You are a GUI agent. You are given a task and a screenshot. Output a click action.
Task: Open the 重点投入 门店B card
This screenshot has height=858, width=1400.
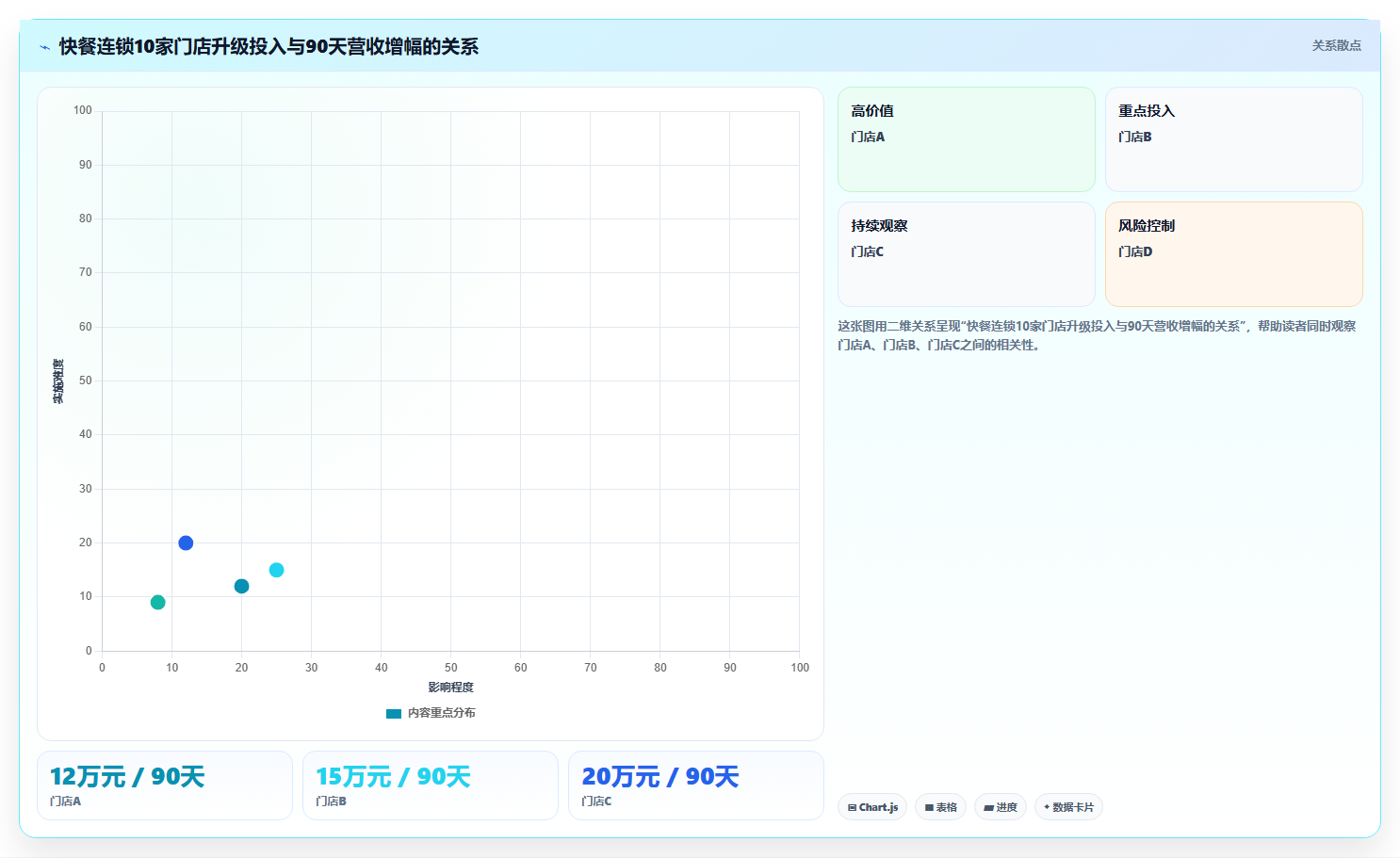(x=1233, y=139)
